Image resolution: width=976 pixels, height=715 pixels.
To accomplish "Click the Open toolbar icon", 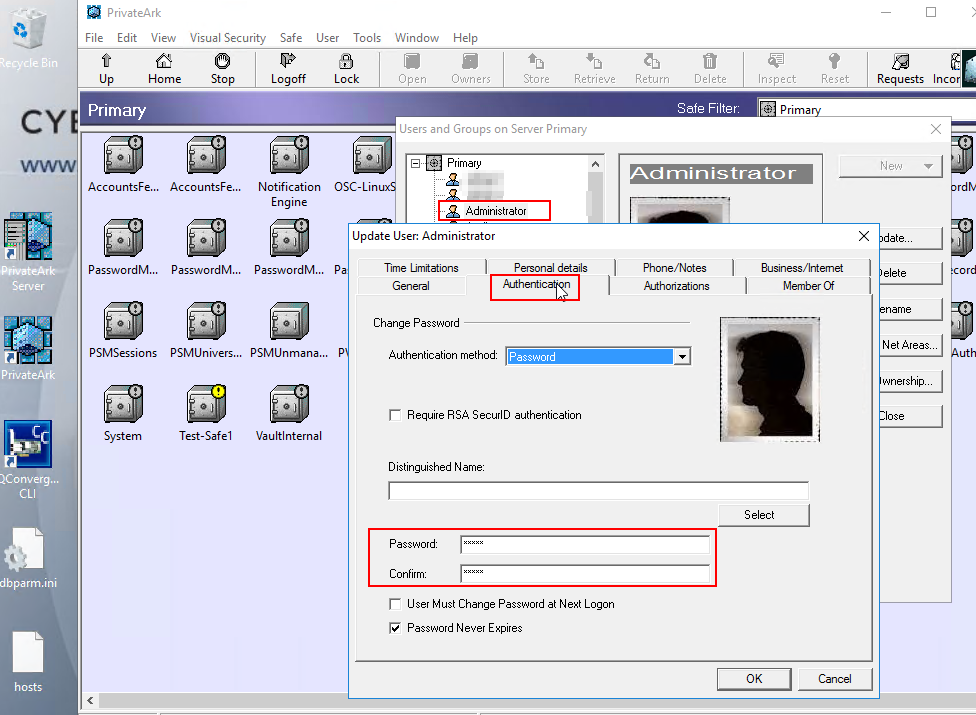I will [412, 69].
